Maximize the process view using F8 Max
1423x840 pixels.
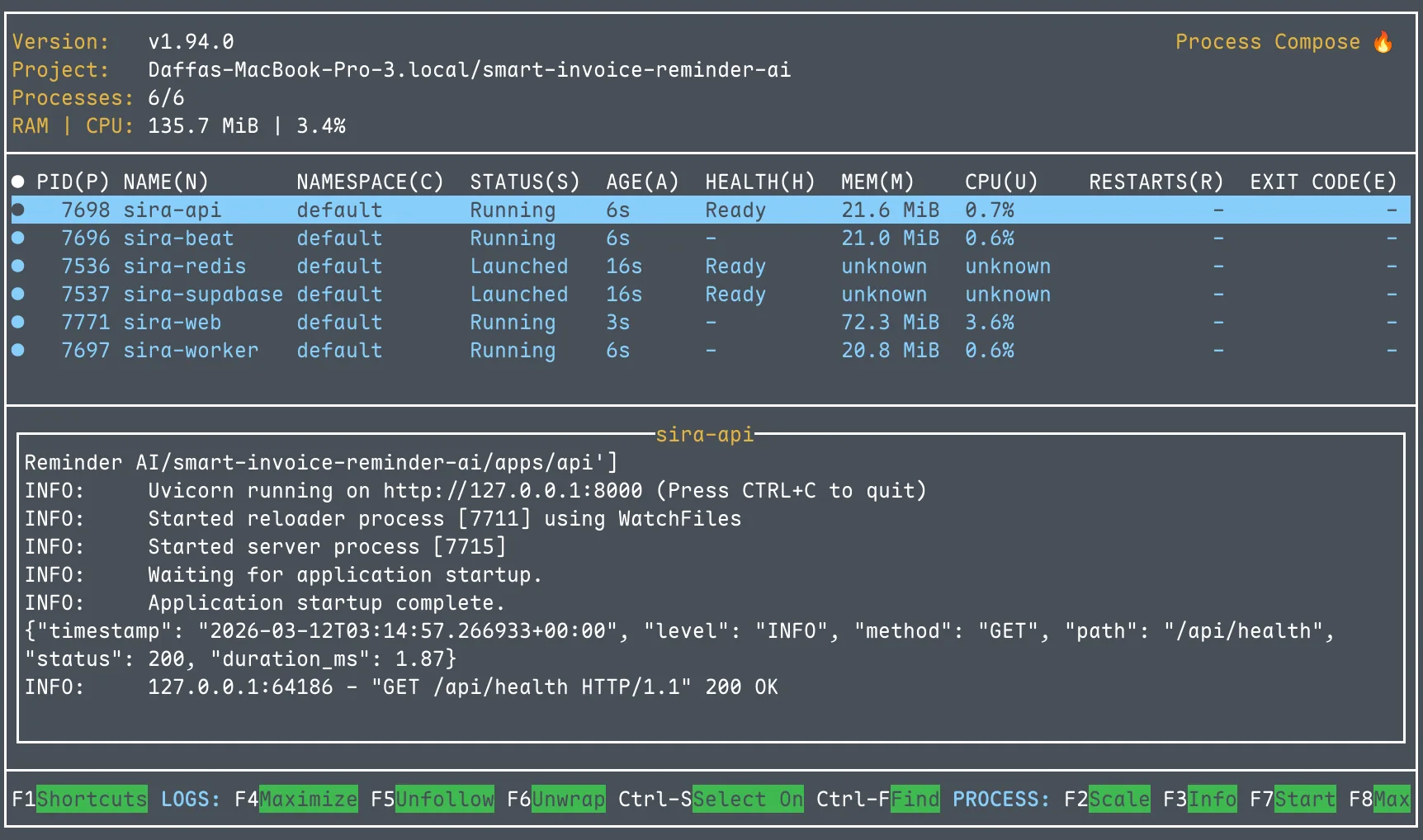(1390, 799)
